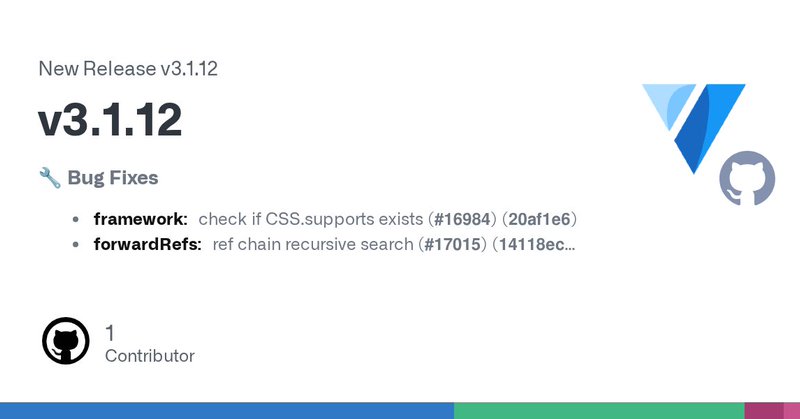Open the truncated commit 14118ec

click(x=537, y=244)
